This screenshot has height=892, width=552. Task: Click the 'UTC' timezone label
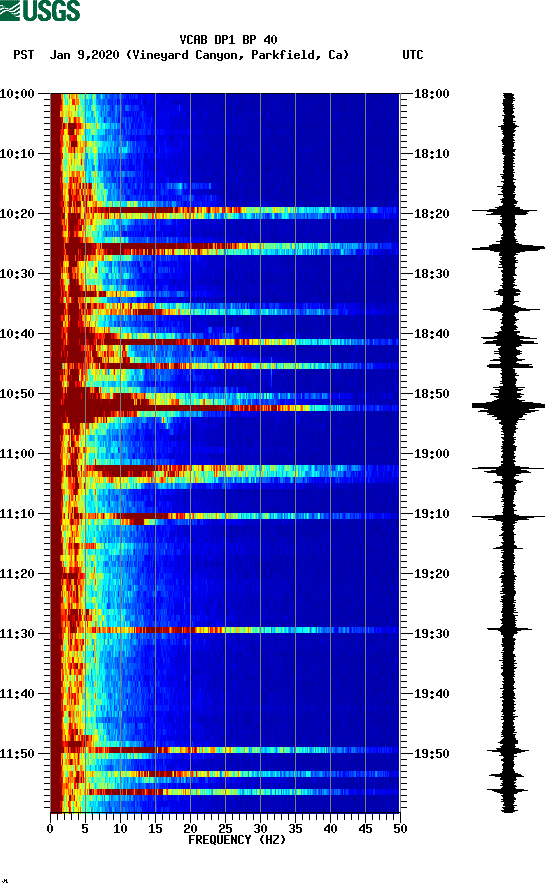413,55
